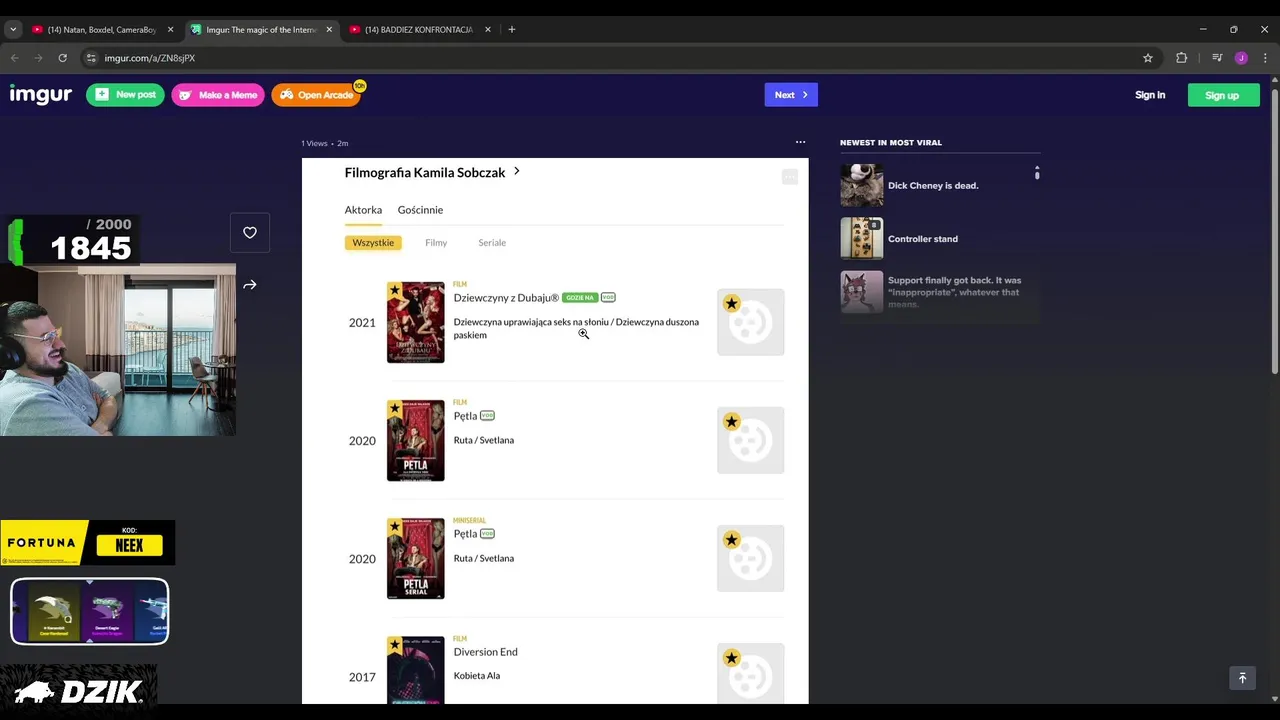Filter by Filmy
1280x720 pixels.
(x=436, y=243)
